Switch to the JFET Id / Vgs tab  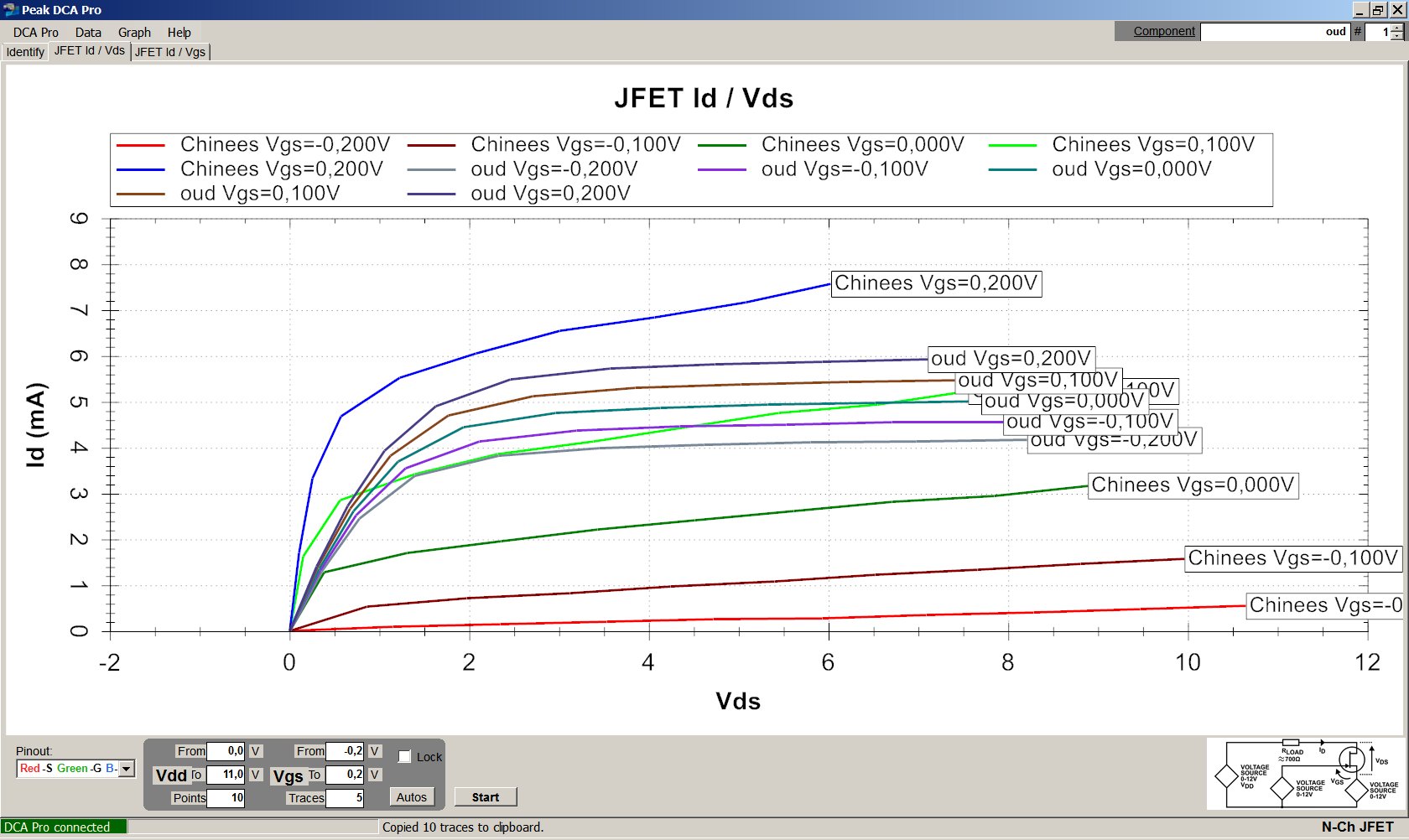coord(170,52)
